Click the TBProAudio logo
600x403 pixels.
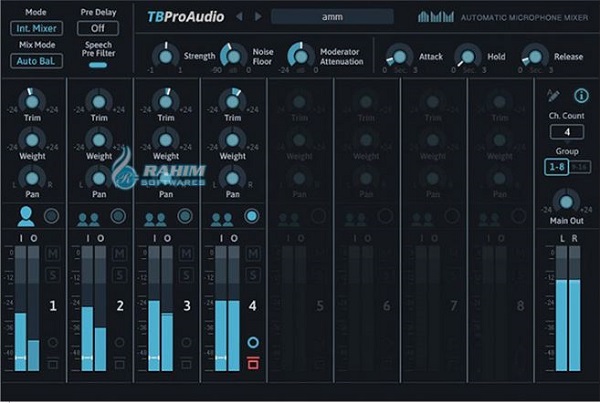186,17
